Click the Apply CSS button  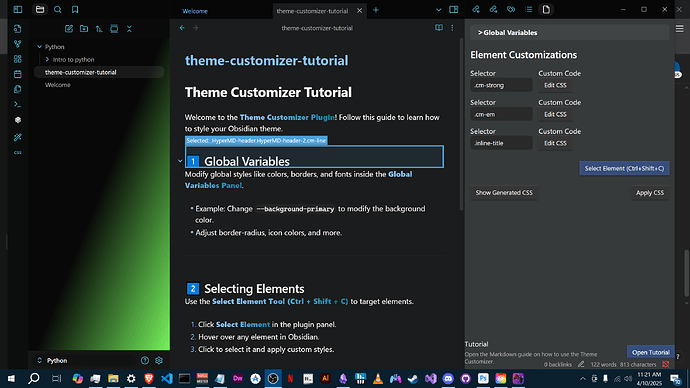tap(650, 193)
